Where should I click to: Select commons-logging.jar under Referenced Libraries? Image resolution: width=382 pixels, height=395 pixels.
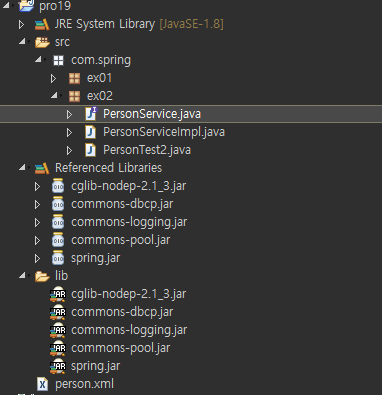(x=129, y=222)
